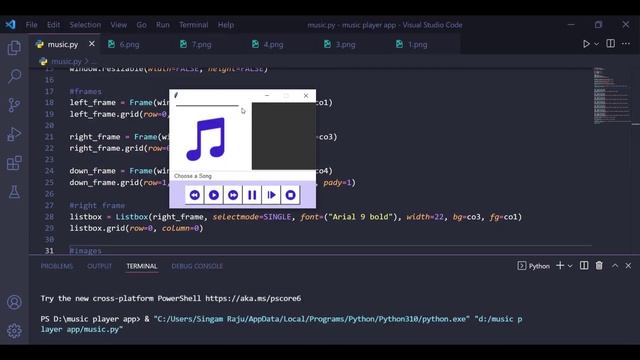640x360 pixels.
Task: Open the Accounts icon in activity bar
Action: [x=14, y=302]
